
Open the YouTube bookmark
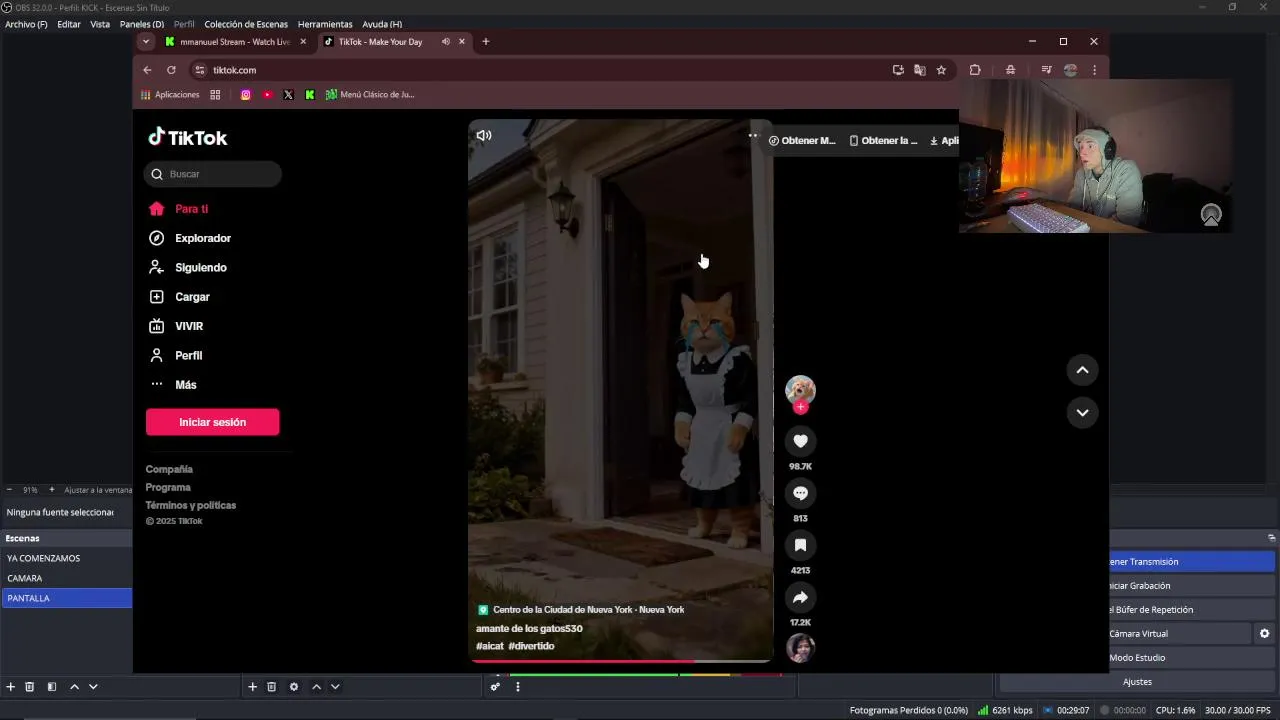pos(268,95)
